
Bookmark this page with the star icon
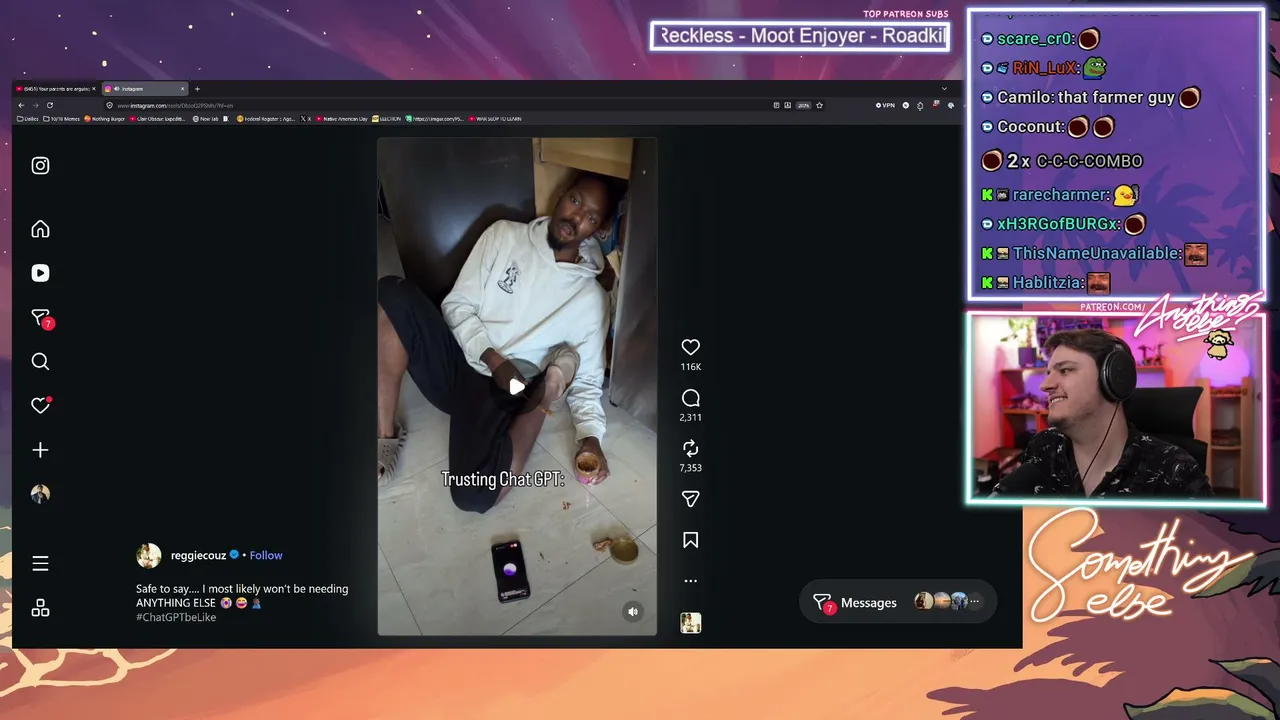819,105
